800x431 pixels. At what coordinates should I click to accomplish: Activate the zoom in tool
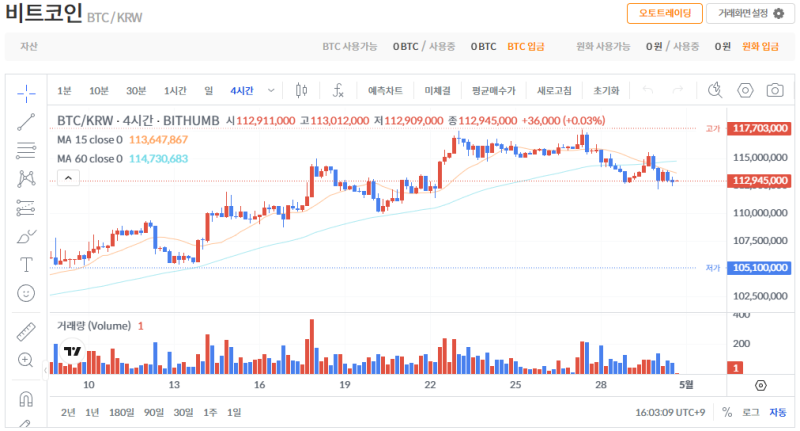26,360
